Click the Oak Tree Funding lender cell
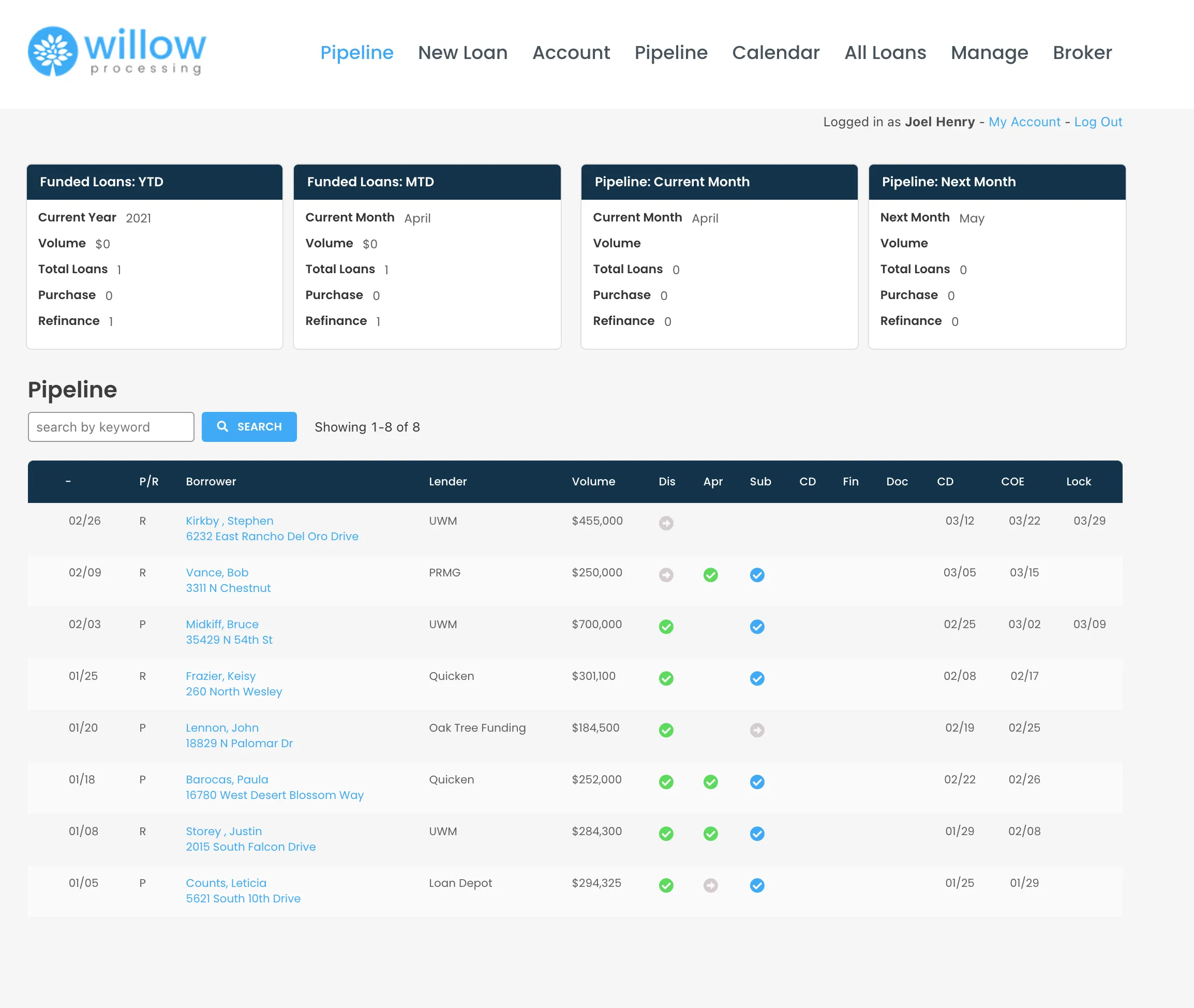The height and width of the screenshot is (1008, 1194). click(x=477, y=728)
